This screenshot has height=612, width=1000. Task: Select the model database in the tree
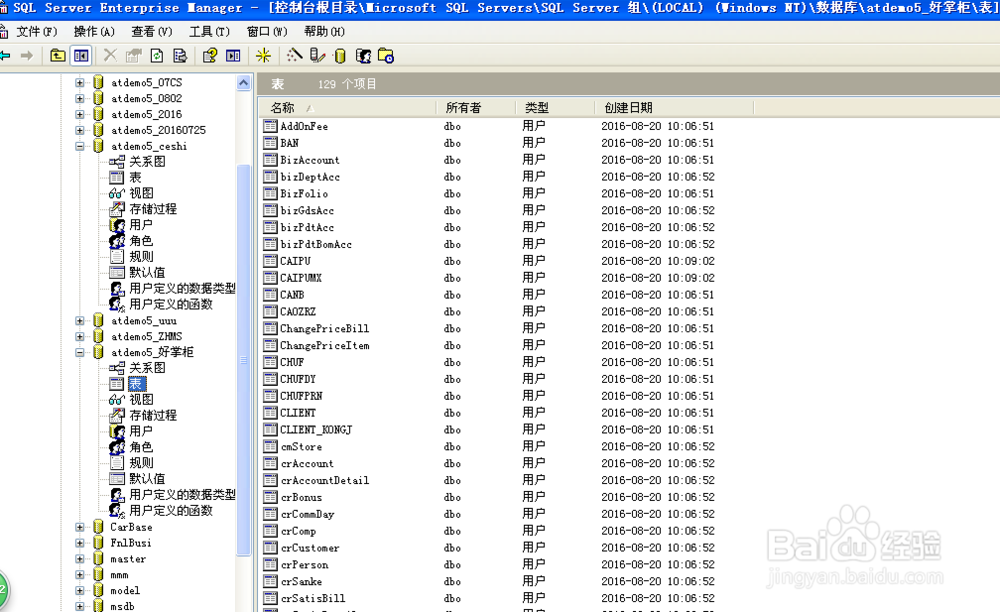tap(125, 591)
